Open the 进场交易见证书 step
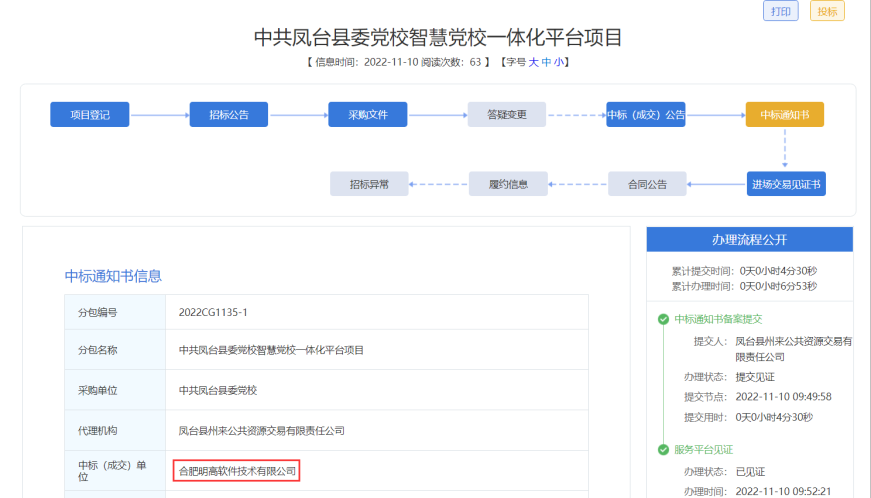Screen dimensions: 871x498 [x=786, y=184]
